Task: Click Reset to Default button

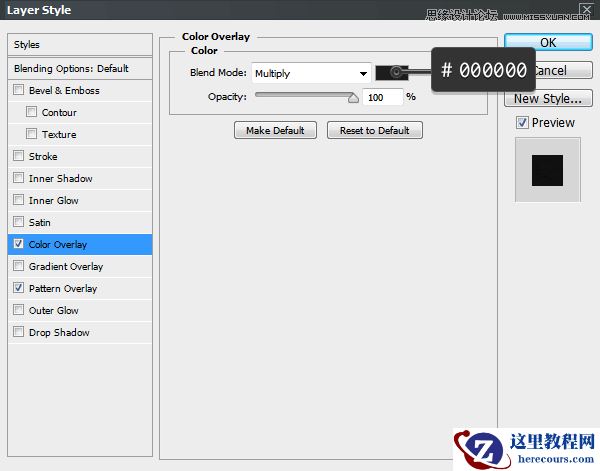Action: tap(375, 130)
